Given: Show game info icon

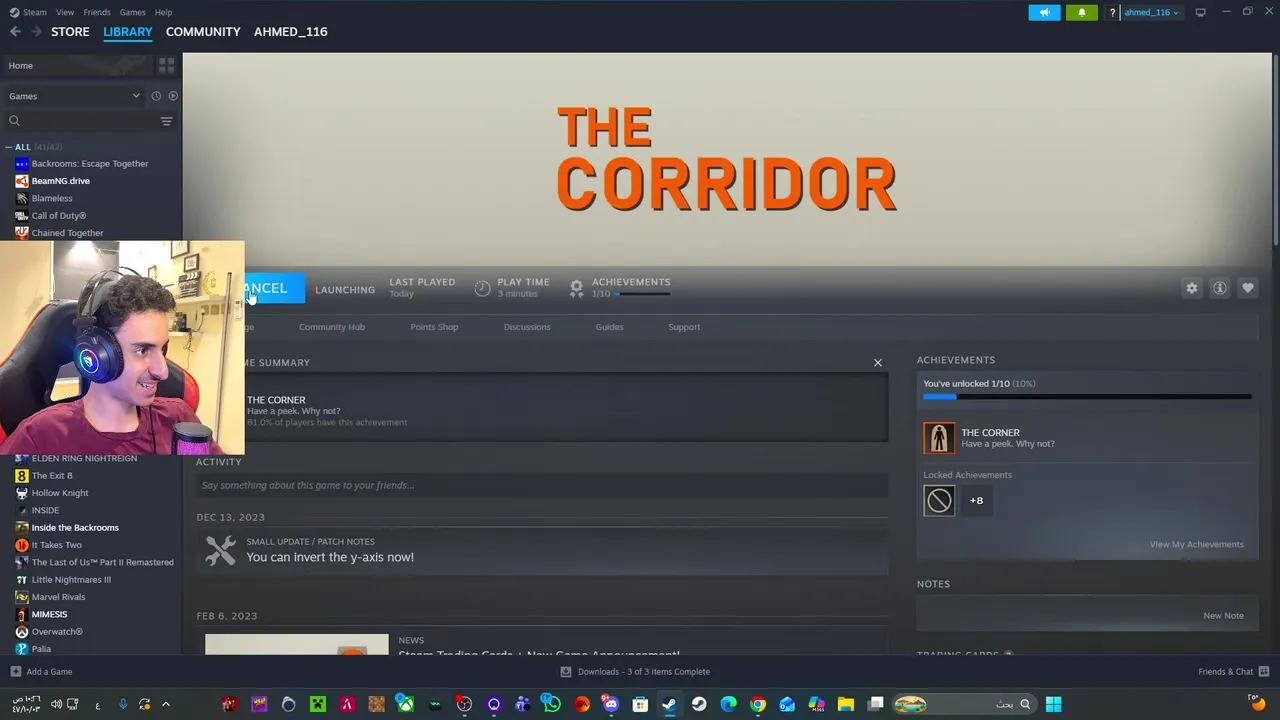Looking at the screenshot, I should click(x=1220, y=288).
